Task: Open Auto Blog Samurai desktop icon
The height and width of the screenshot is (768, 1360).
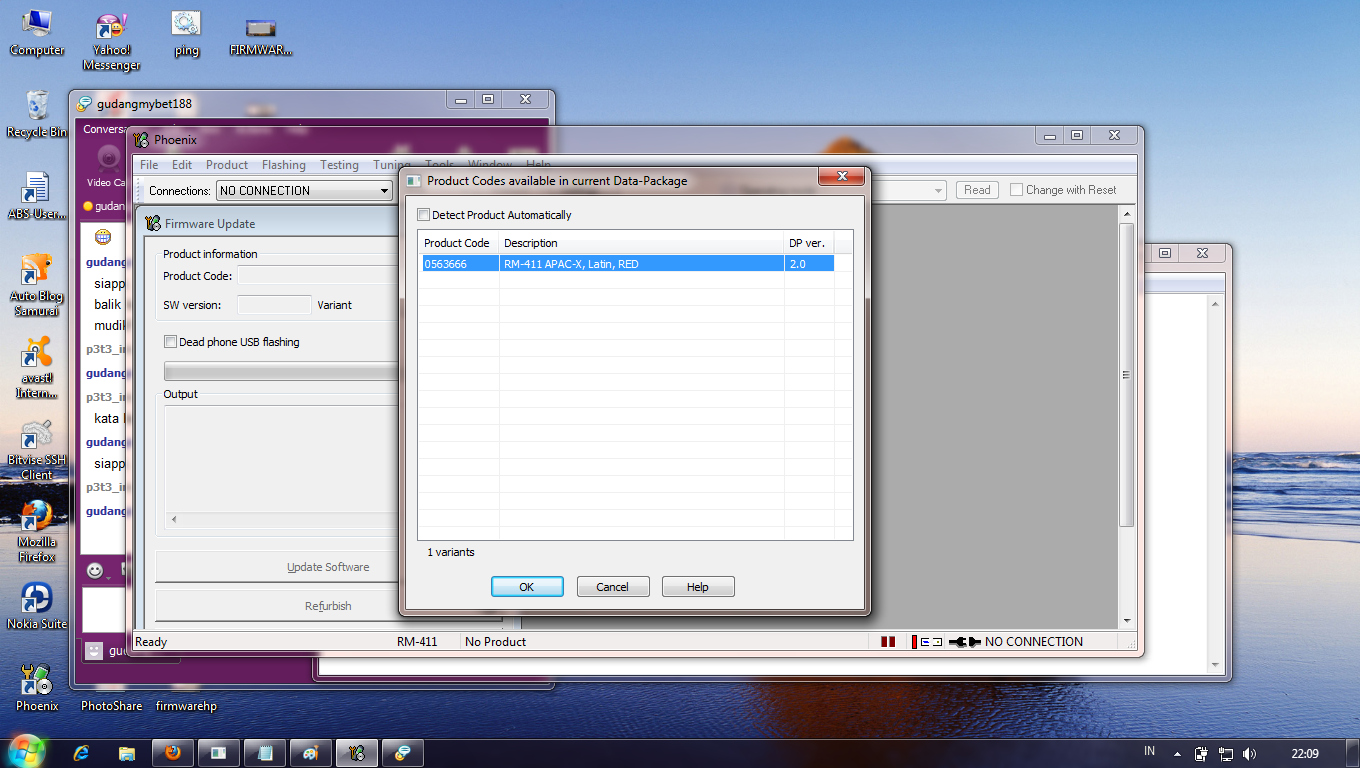Action: point(36,285)
